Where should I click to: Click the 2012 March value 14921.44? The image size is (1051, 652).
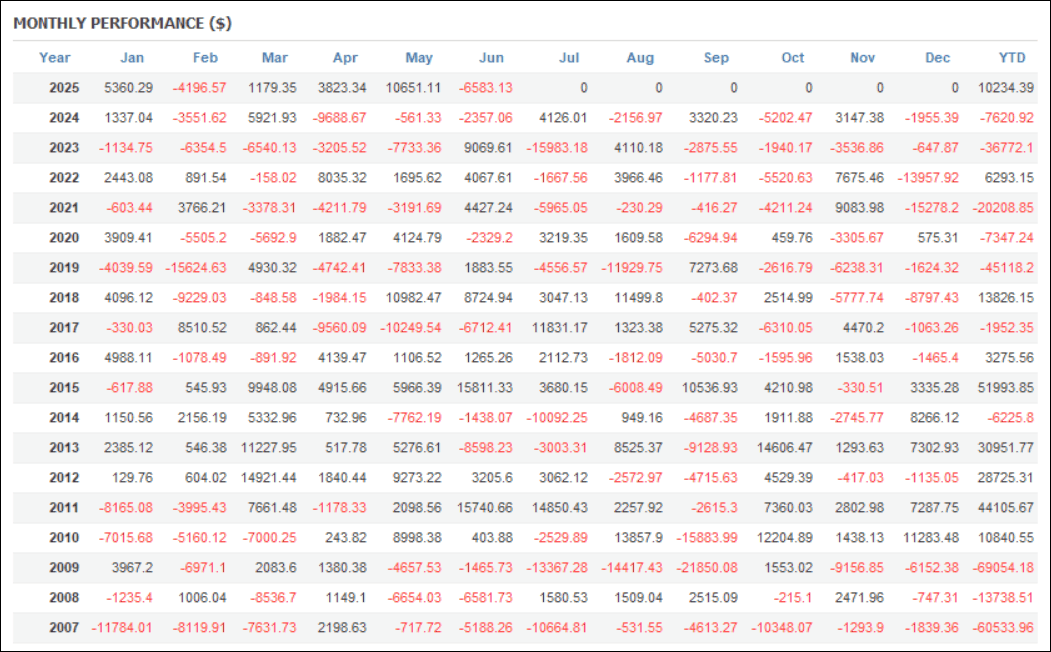click(x=269, y=478)
